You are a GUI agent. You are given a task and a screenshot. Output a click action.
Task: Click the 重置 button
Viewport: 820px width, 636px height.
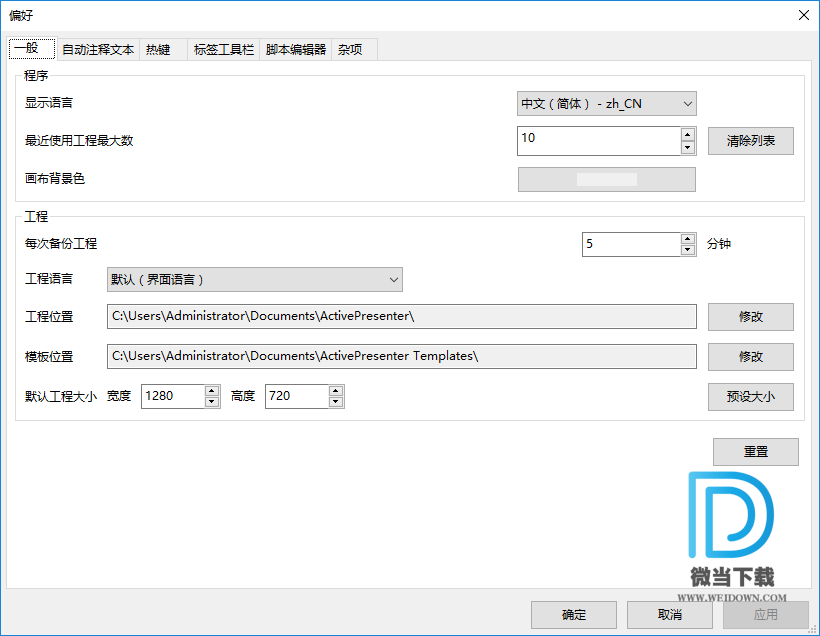(756, 452)
